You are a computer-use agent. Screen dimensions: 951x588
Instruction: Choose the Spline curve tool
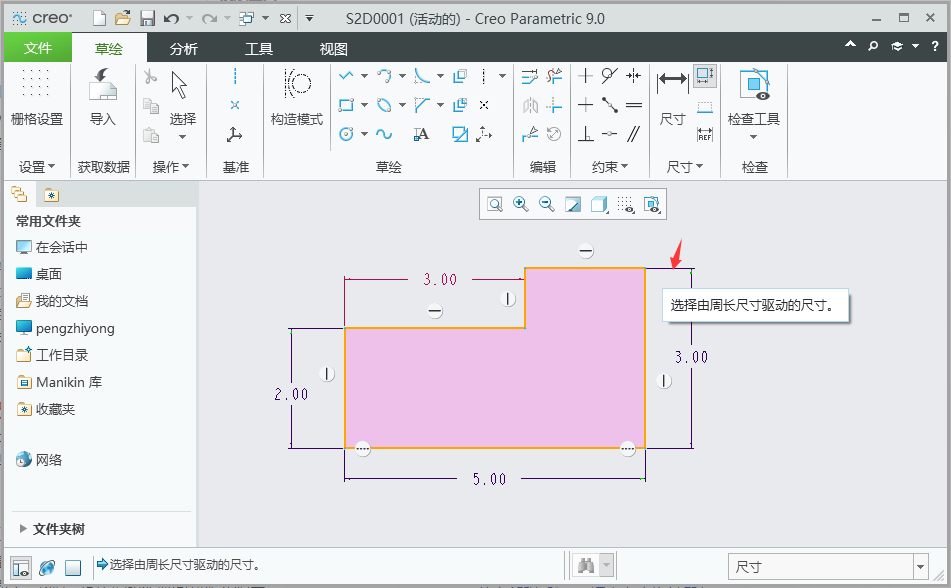[x=384, y=134]
